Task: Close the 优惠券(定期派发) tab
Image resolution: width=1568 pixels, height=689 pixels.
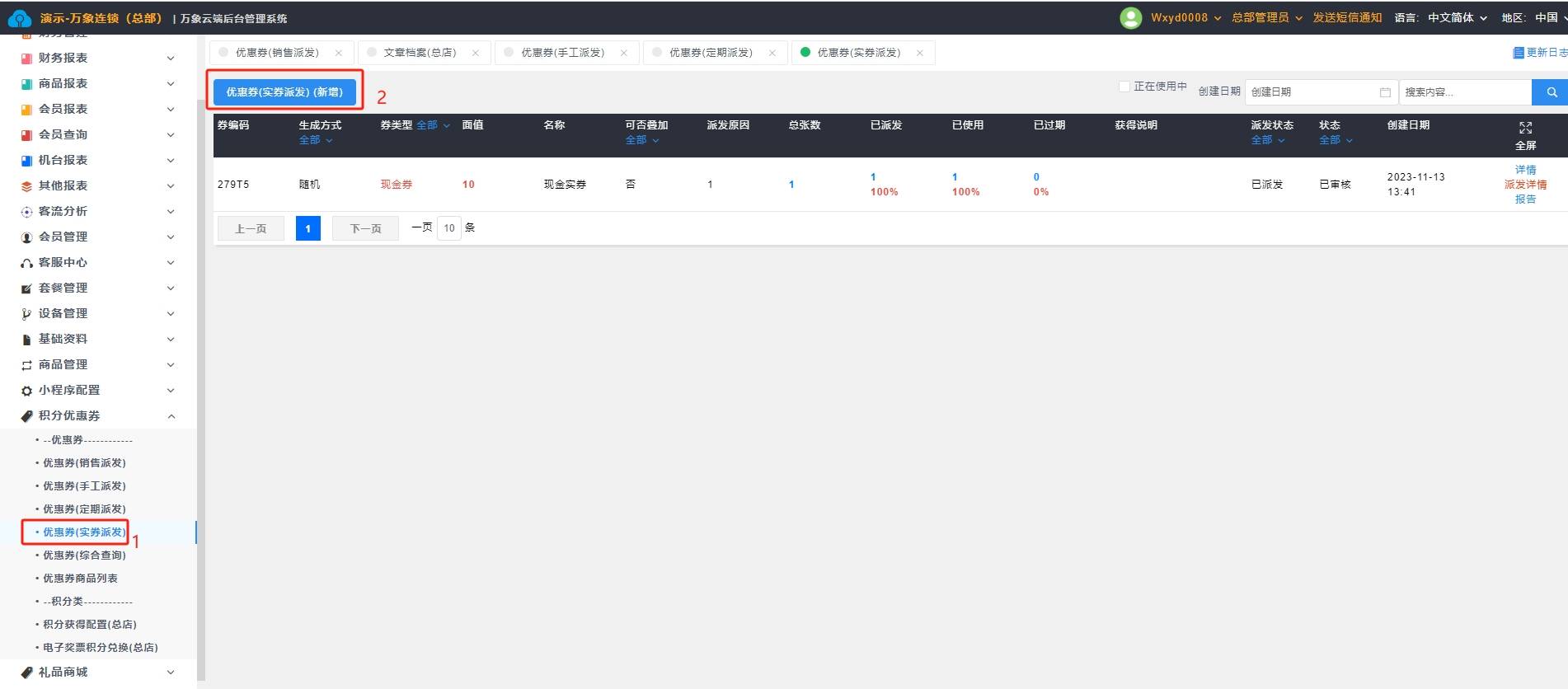Action: point(772,53)
